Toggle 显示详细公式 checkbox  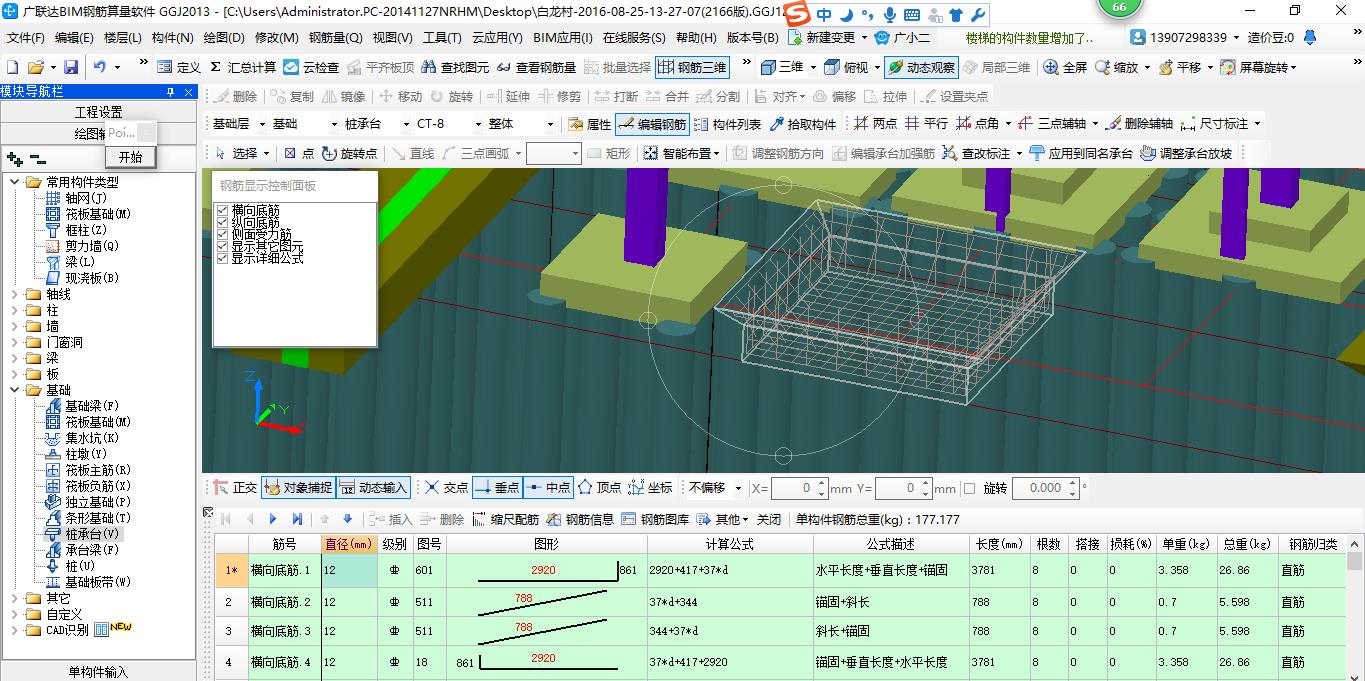tap(223, 258)
